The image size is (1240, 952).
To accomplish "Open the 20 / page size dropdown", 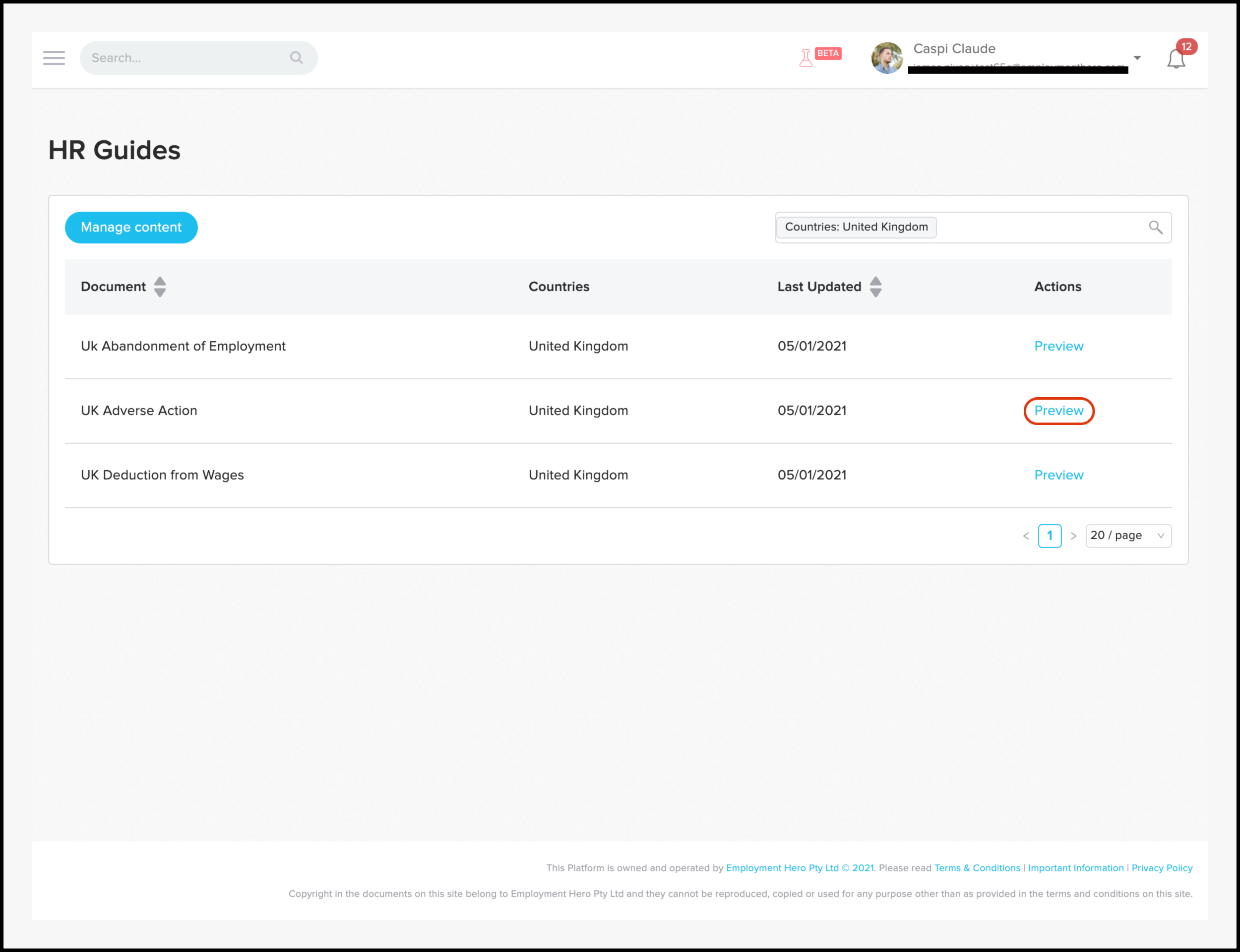I will point(1128,536).
